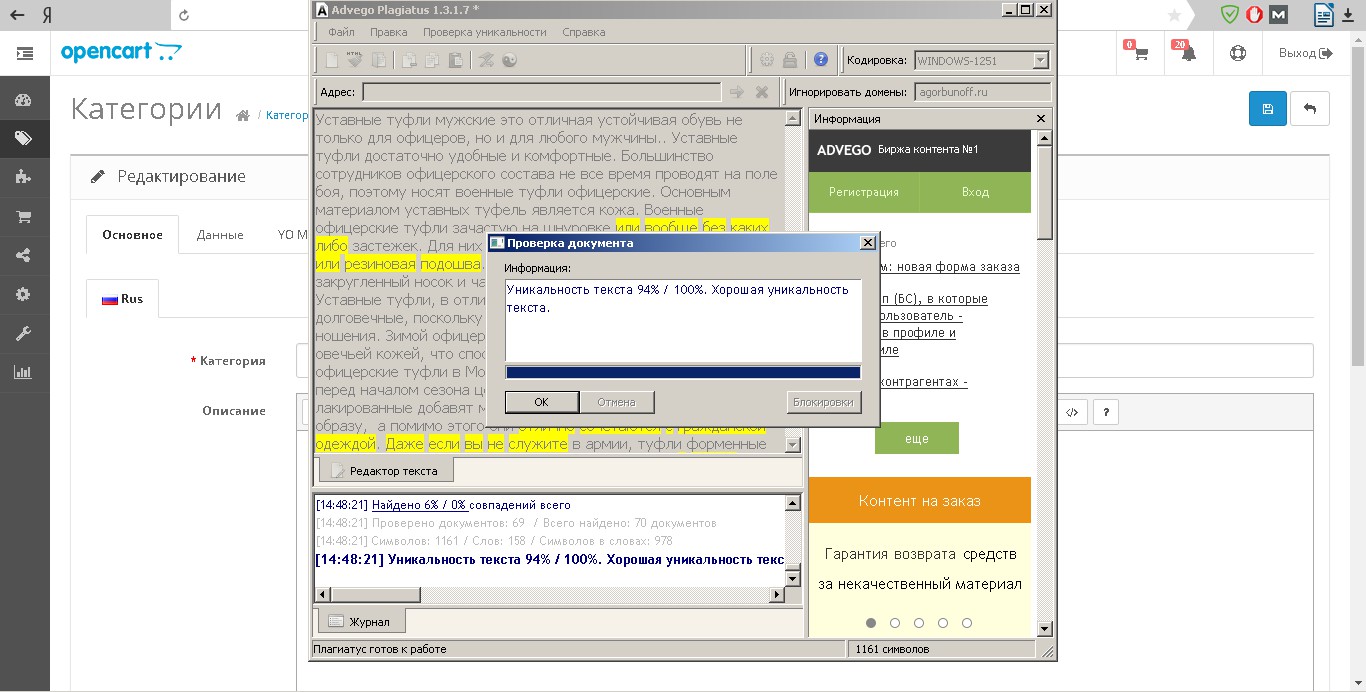Click the notifications bell with 20 badge
This screenshot has width=1366, height=692.
click(1187, 53)
